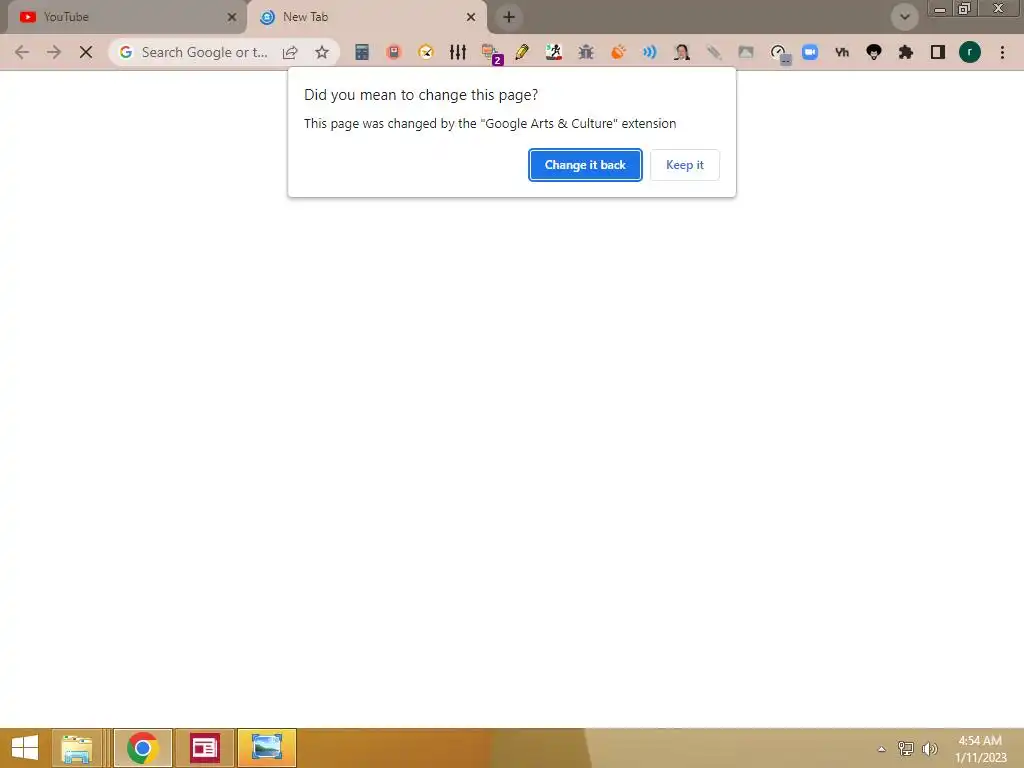Toggle the browser side panel
Viewport: 1024px width, 768px height.
[x=938, y=52]
